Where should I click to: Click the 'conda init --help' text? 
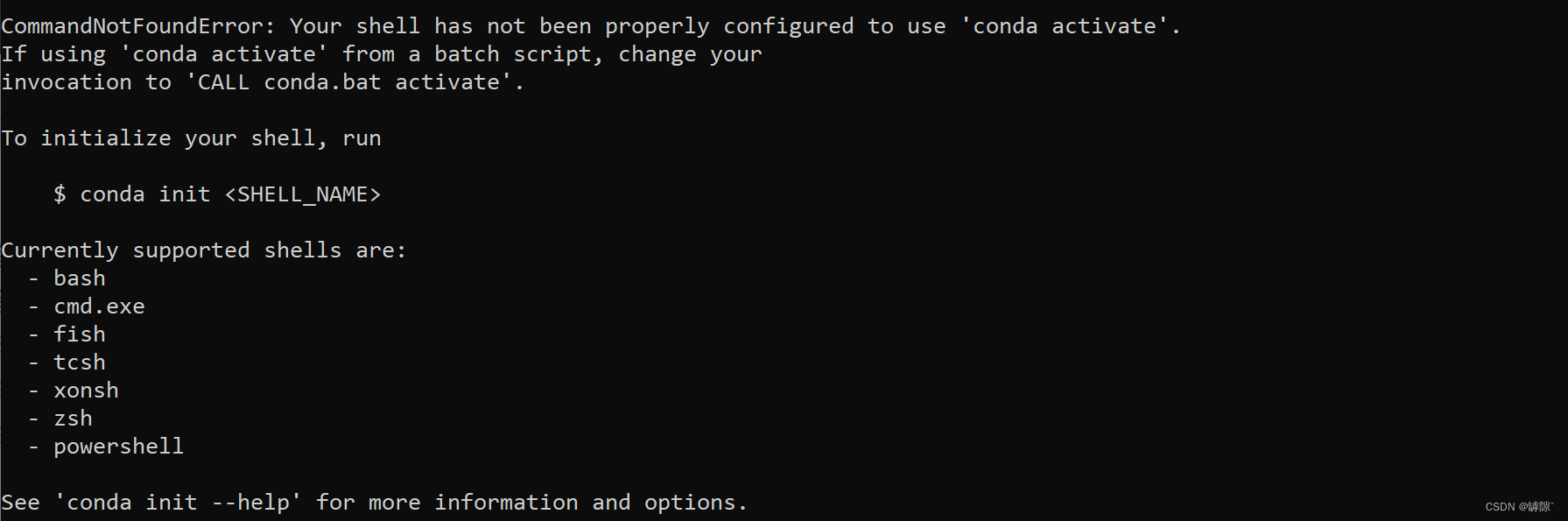(x=179, y=503)
